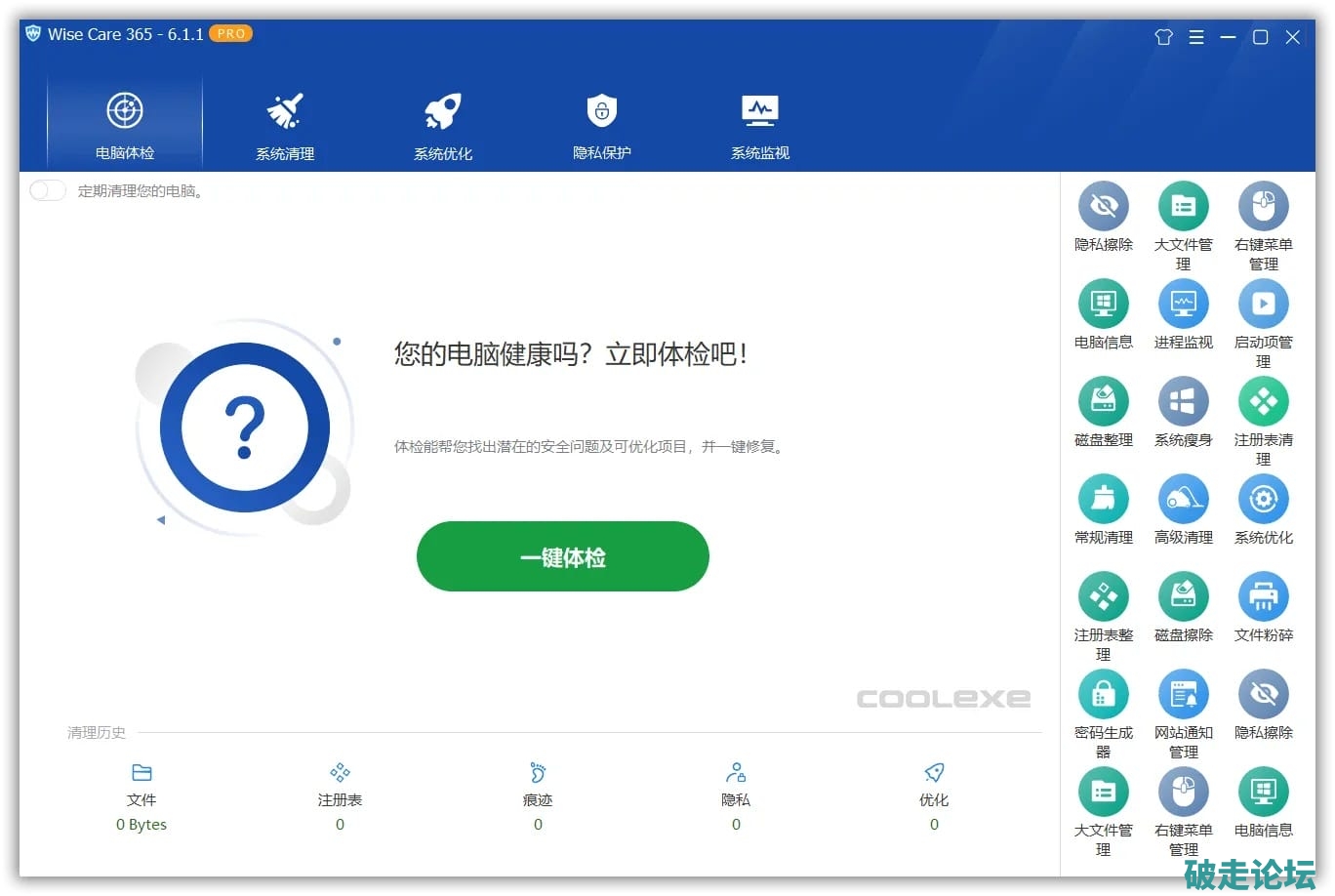Launch the 进程监视 tool
The image size is (1335, 896).
coord(1183,305)
